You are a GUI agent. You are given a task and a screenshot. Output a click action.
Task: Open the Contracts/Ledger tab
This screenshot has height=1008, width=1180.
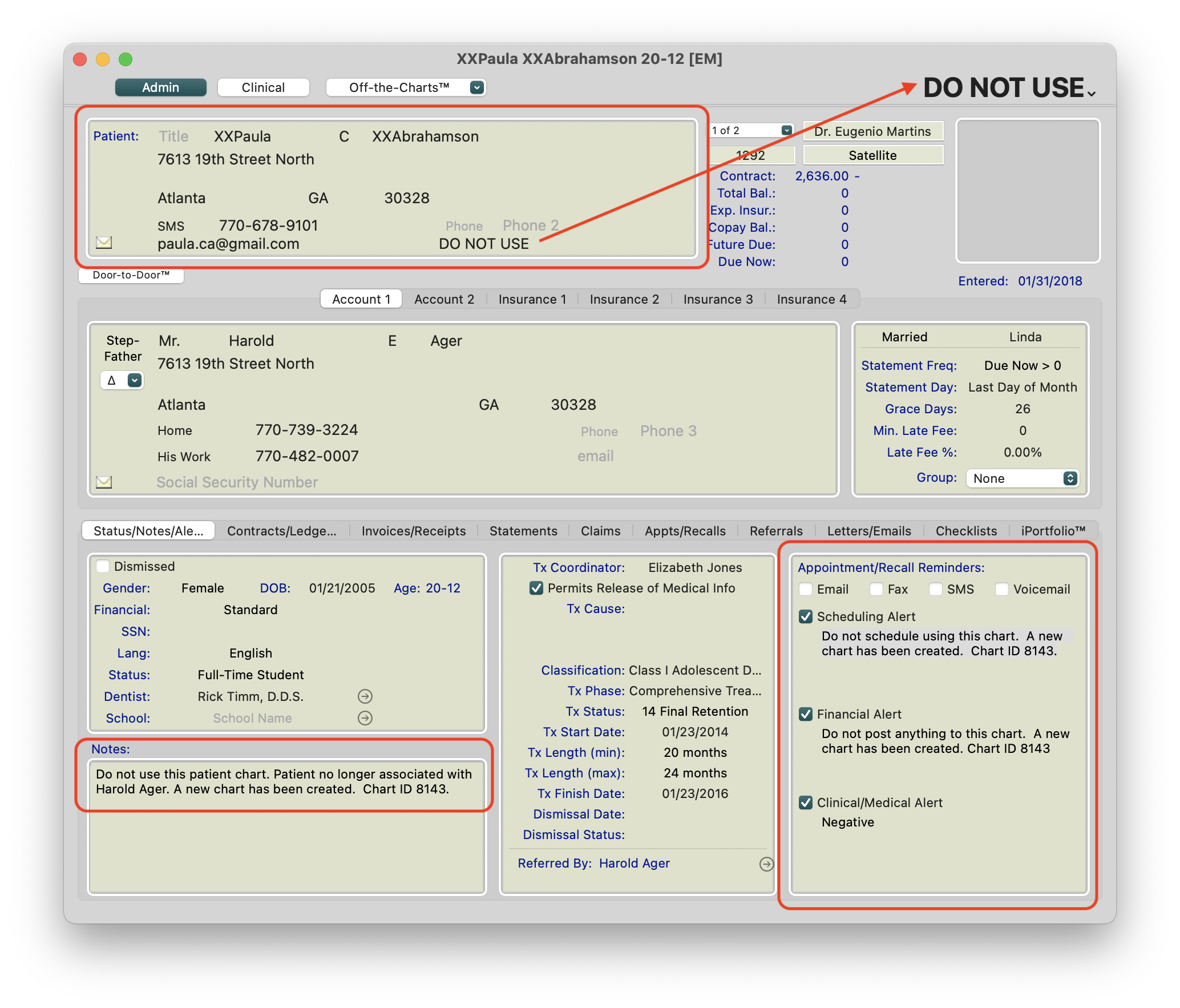coord(281,531)
